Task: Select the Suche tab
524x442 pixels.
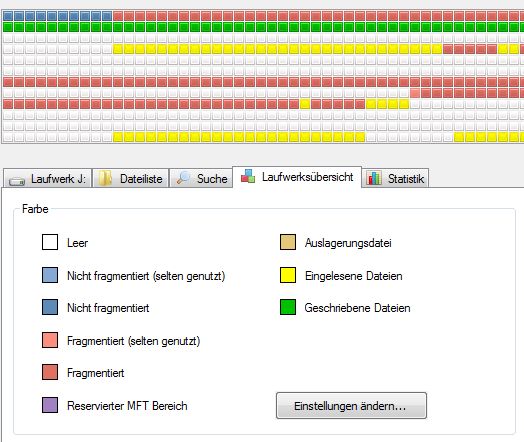Action: (201, 178)
